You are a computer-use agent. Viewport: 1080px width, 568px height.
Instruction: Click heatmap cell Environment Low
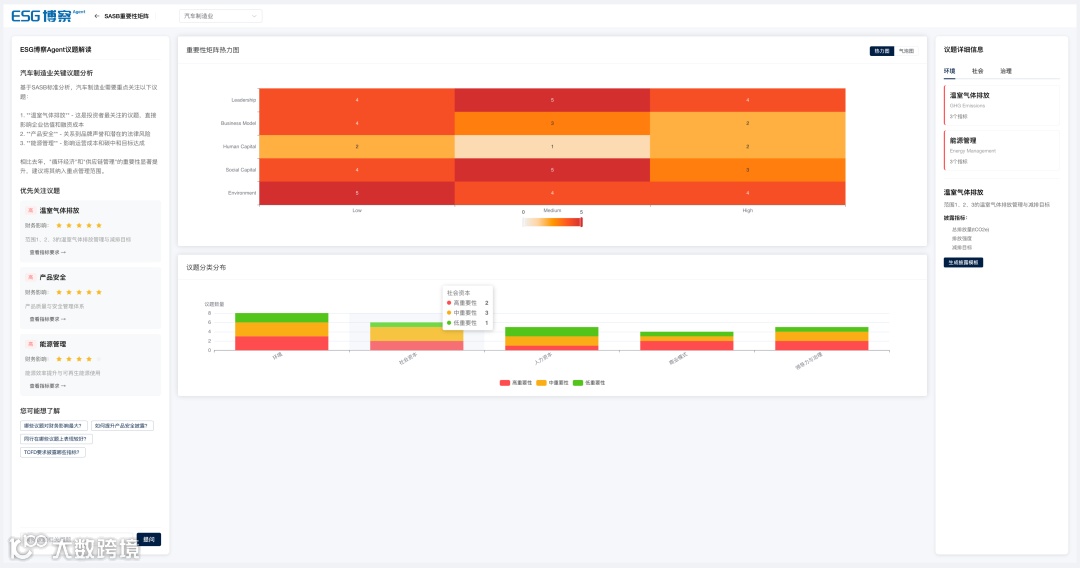[x=357, y=193]
